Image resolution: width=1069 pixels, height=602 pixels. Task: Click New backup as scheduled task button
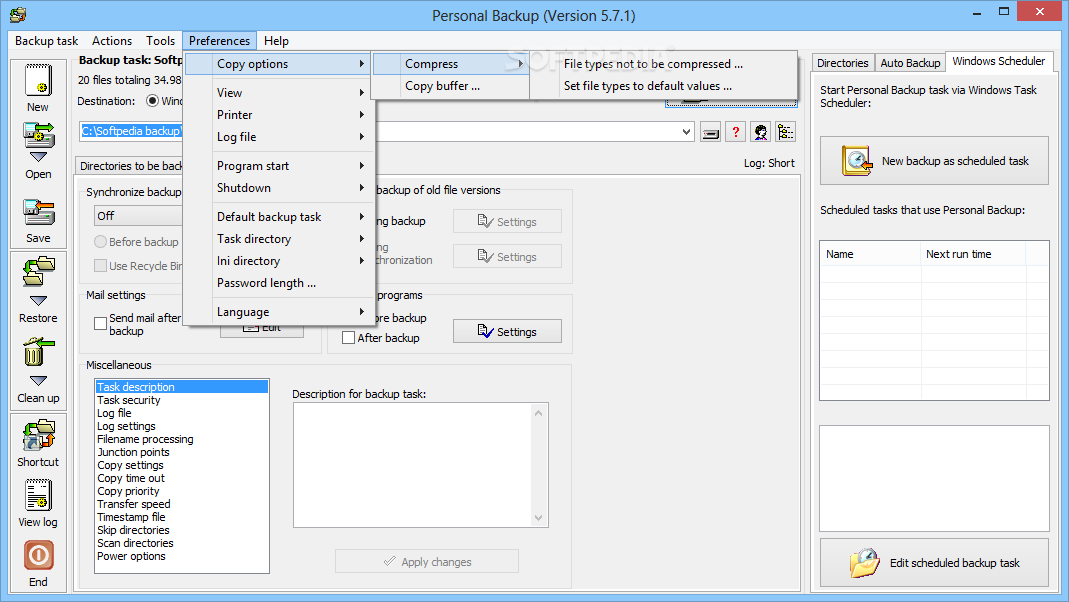pos(934,161)
